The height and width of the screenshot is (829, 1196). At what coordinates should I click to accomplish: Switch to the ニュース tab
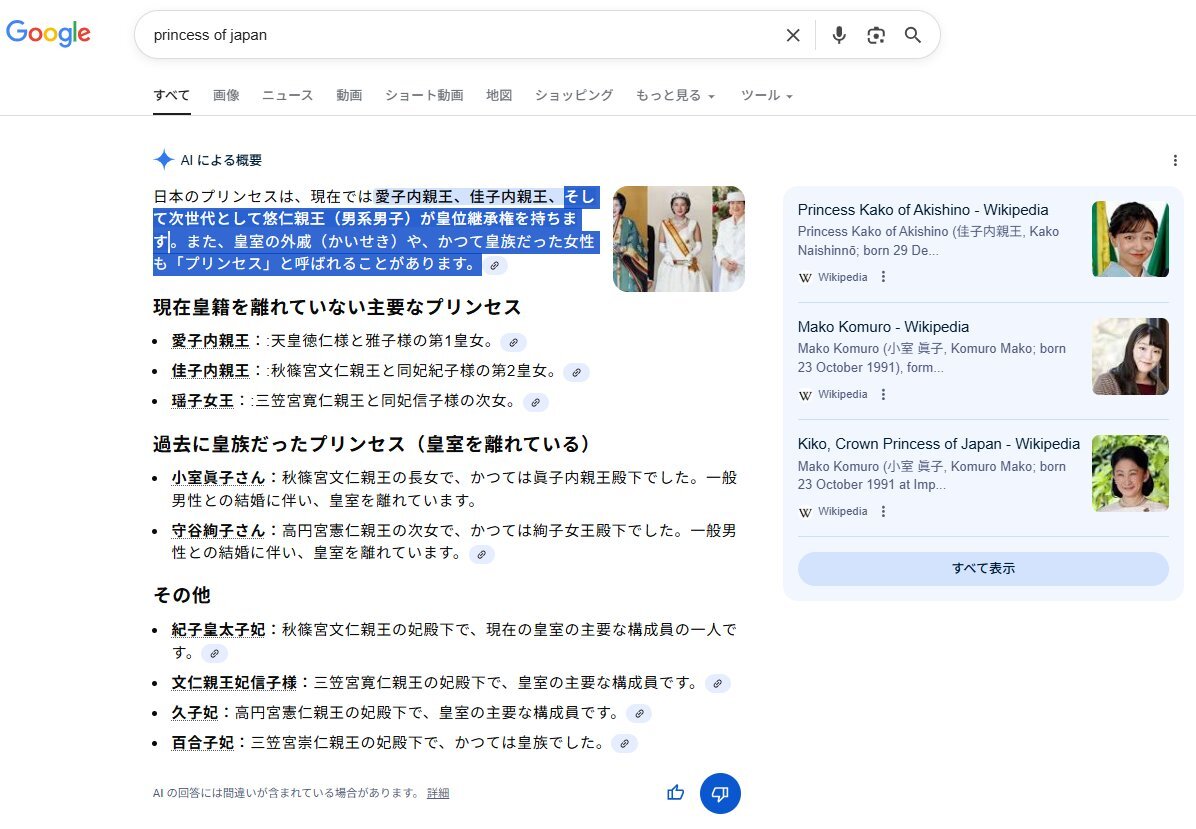click(288, 95)
